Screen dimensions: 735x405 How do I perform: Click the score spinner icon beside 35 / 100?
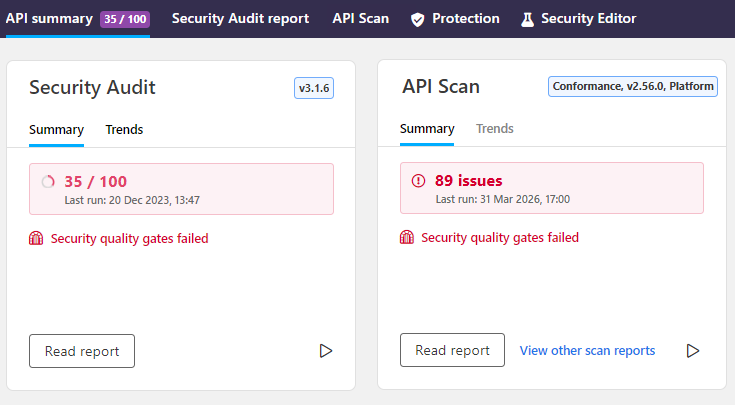48,182
